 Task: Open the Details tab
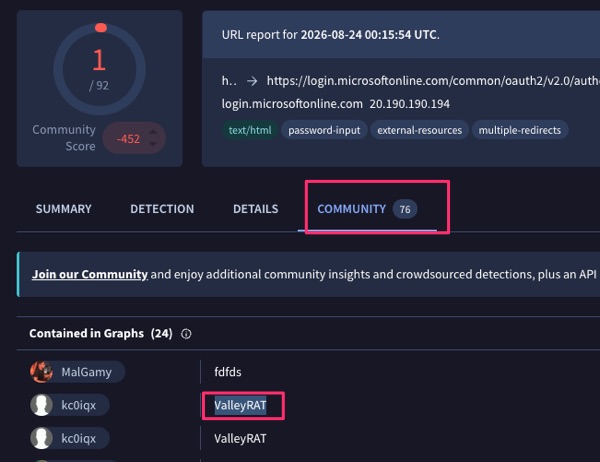pos(256,209)
